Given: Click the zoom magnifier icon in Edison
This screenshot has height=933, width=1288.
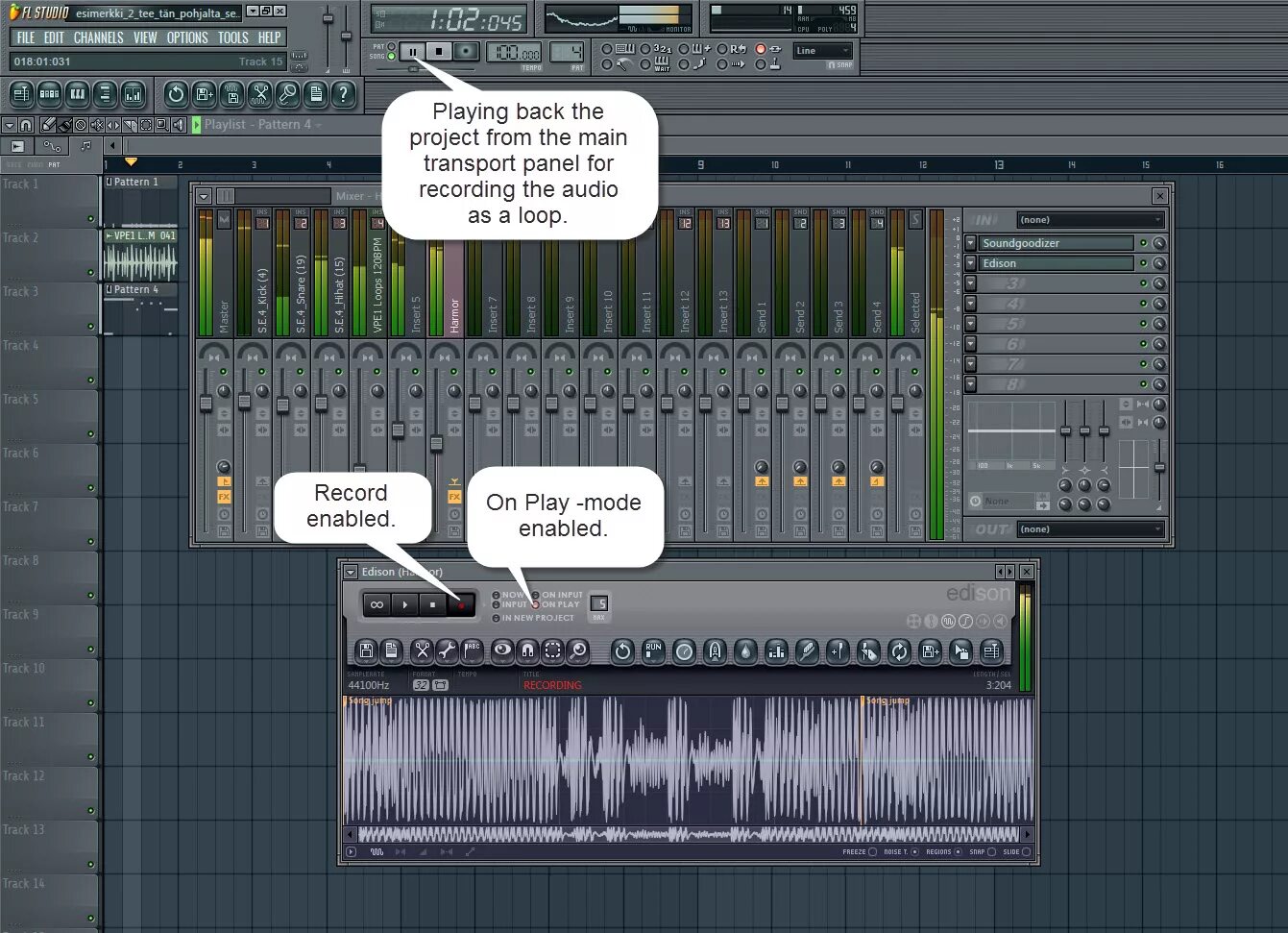Looking at the screenshot, I should click(577, 651).
